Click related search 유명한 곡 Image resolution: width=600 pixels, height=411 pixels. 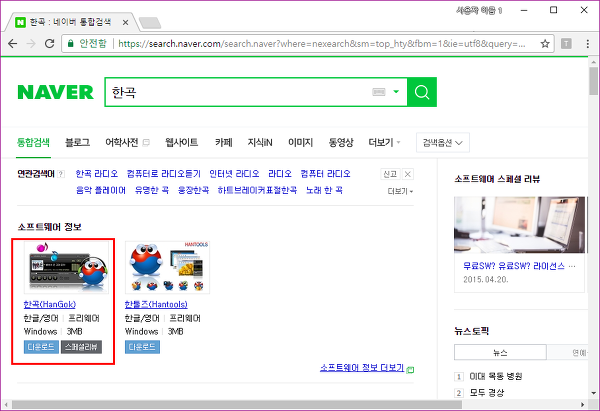(152, 190)
